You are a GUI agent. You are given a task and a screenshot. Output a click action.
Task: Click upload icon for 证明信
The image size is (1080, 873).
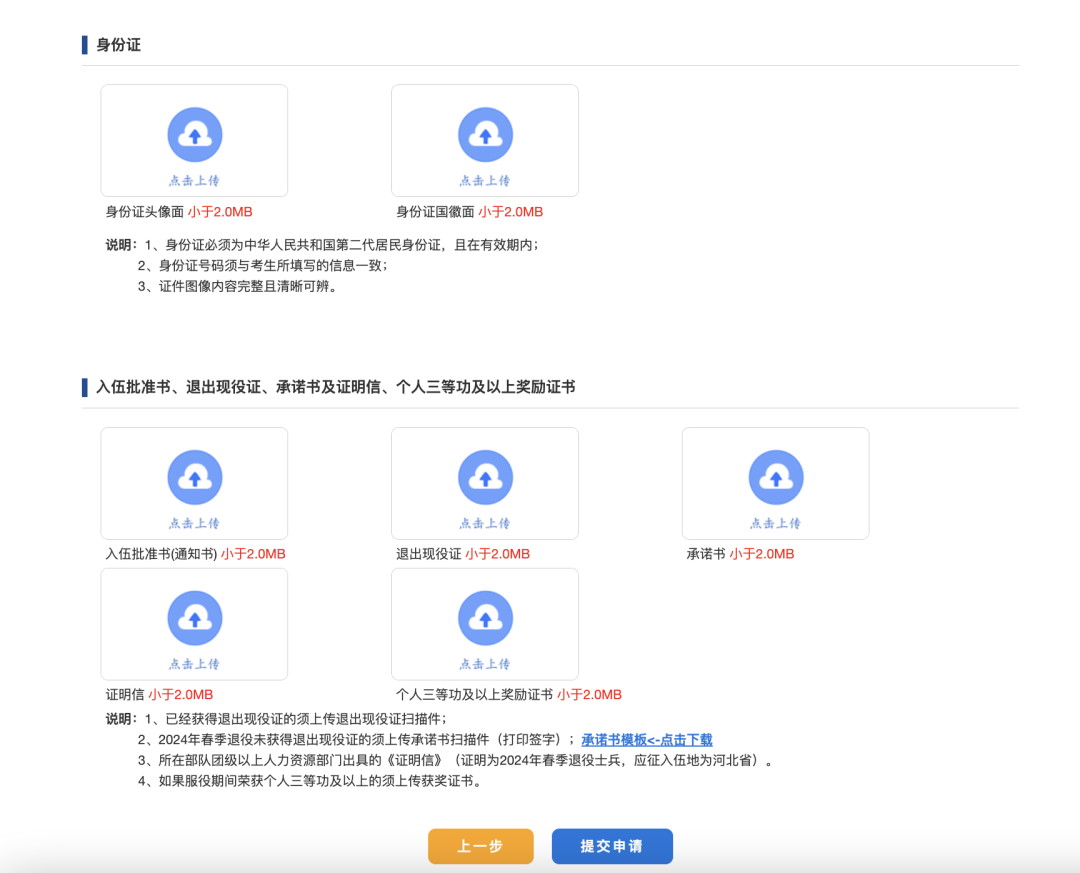click(194, 616)
